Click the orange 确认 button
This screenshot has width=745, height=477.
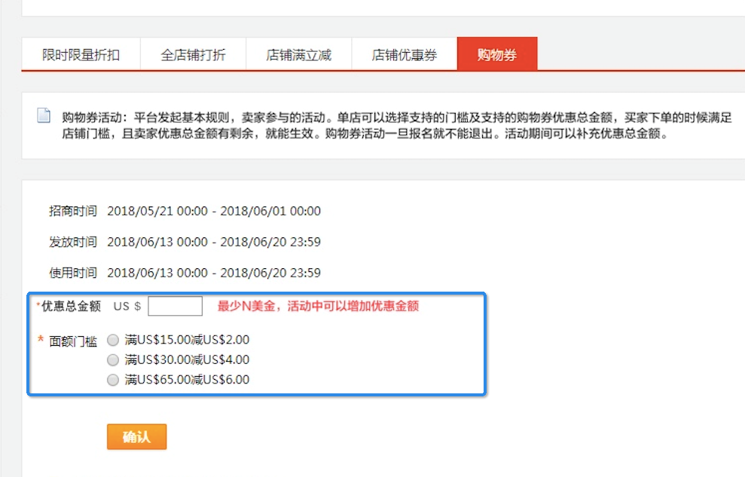tap(137, 437)
